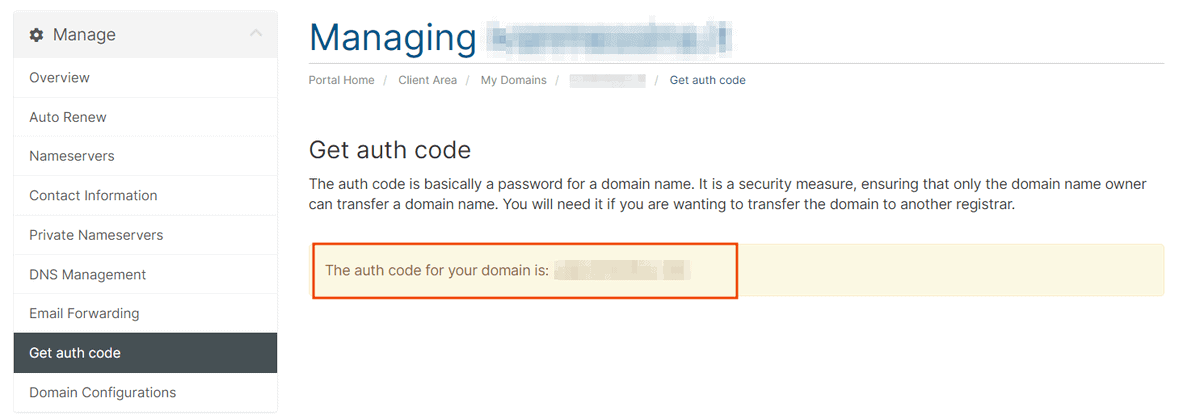1200x415 pixels.
Task: Open Private Nameservers section
Action: (x=145, y=235)
